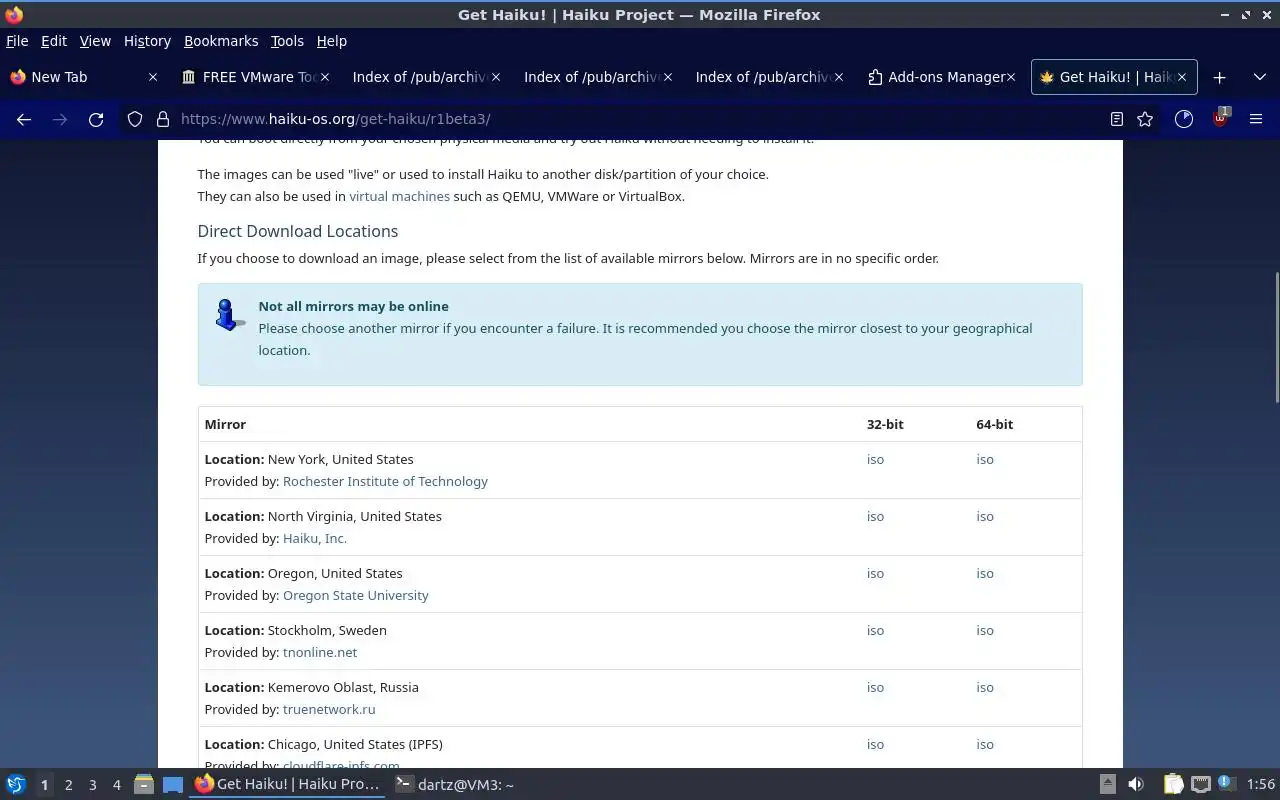Reload the current Haiku page
The height and width of the screenshot is (800, 1280).
pyautogui.click(x=96, y=119)
